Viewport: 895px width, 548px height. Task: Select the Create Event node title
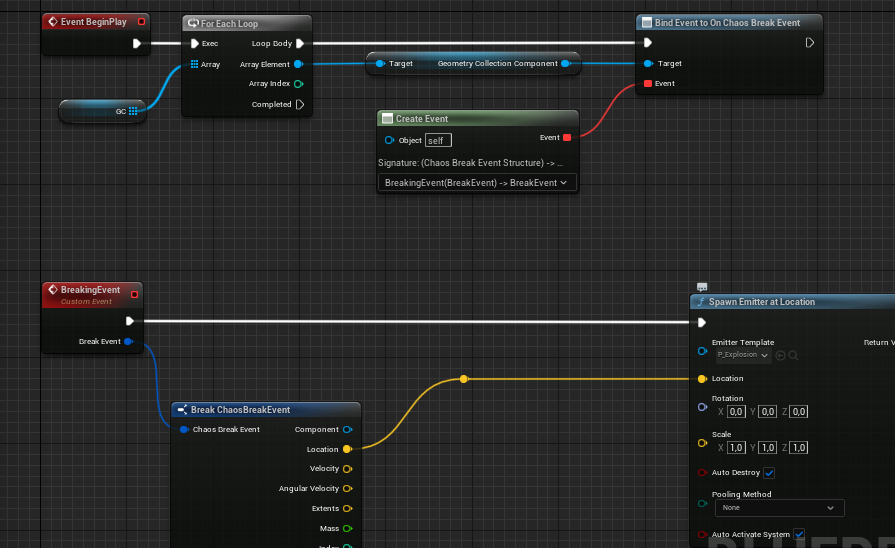422,119
